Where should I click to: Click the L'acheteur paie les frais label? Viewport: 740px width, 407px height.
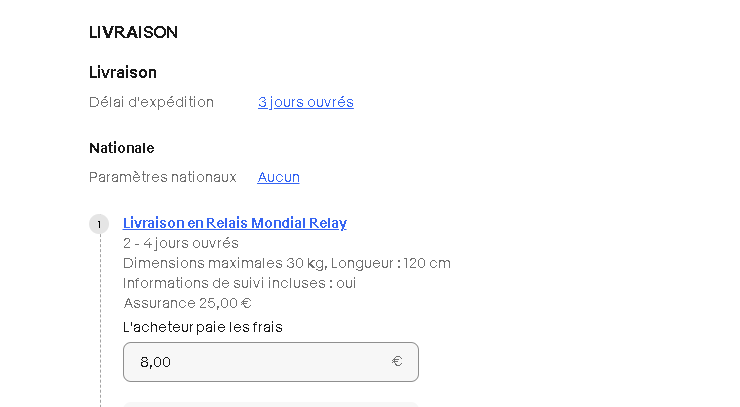pyautogui.click(x=202, y=327)
